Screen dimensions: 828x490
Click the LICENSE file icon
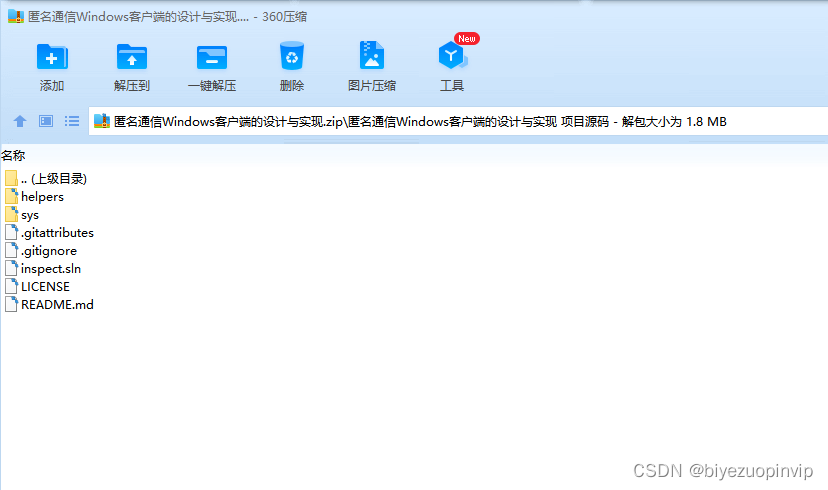(x=12, y=286)
